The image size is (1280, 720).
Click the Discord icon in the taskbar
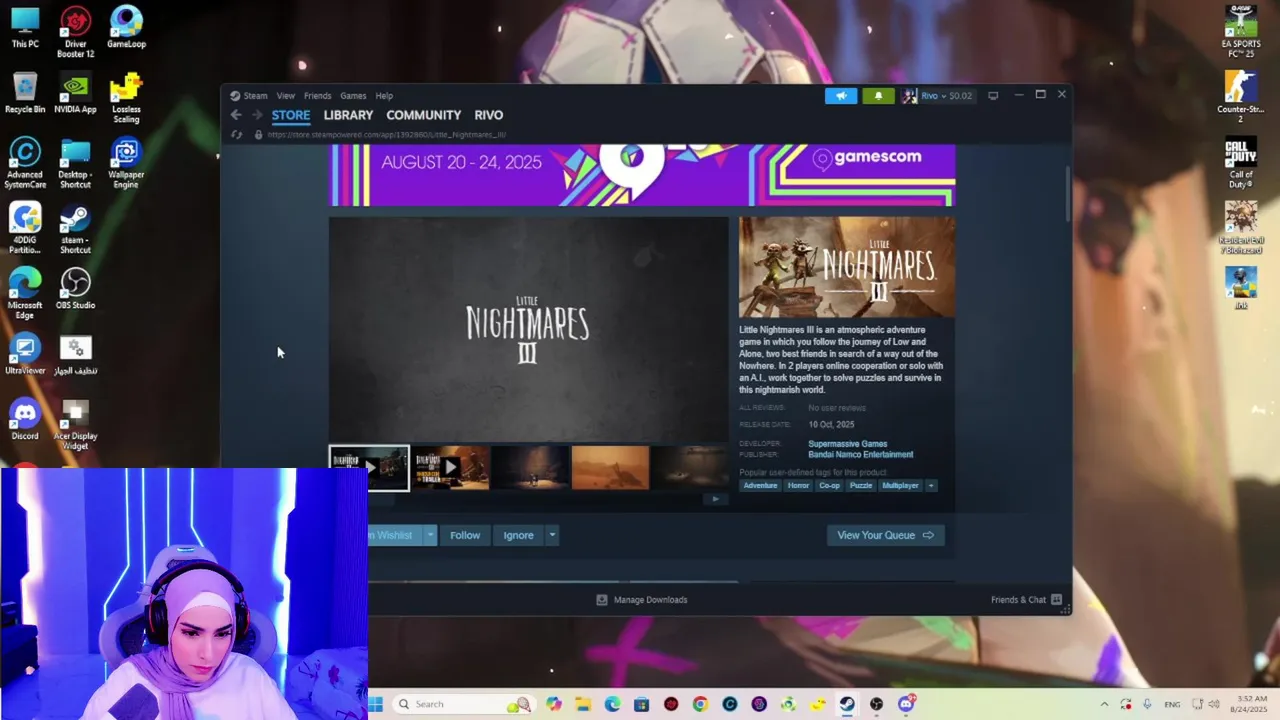click(906, 704)
